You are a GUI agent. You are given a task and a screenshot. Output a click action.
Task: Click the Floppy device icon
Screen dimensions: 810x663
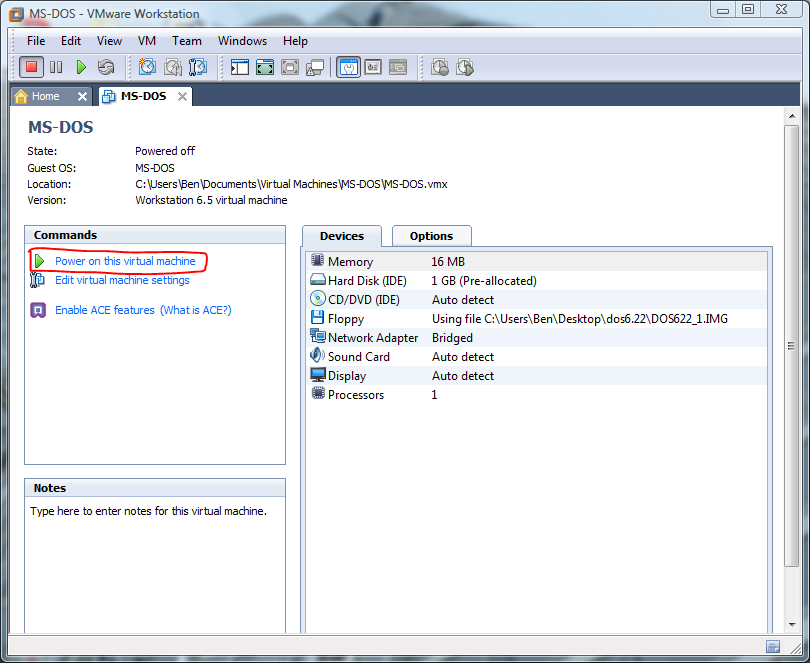[x=317, y=317]
